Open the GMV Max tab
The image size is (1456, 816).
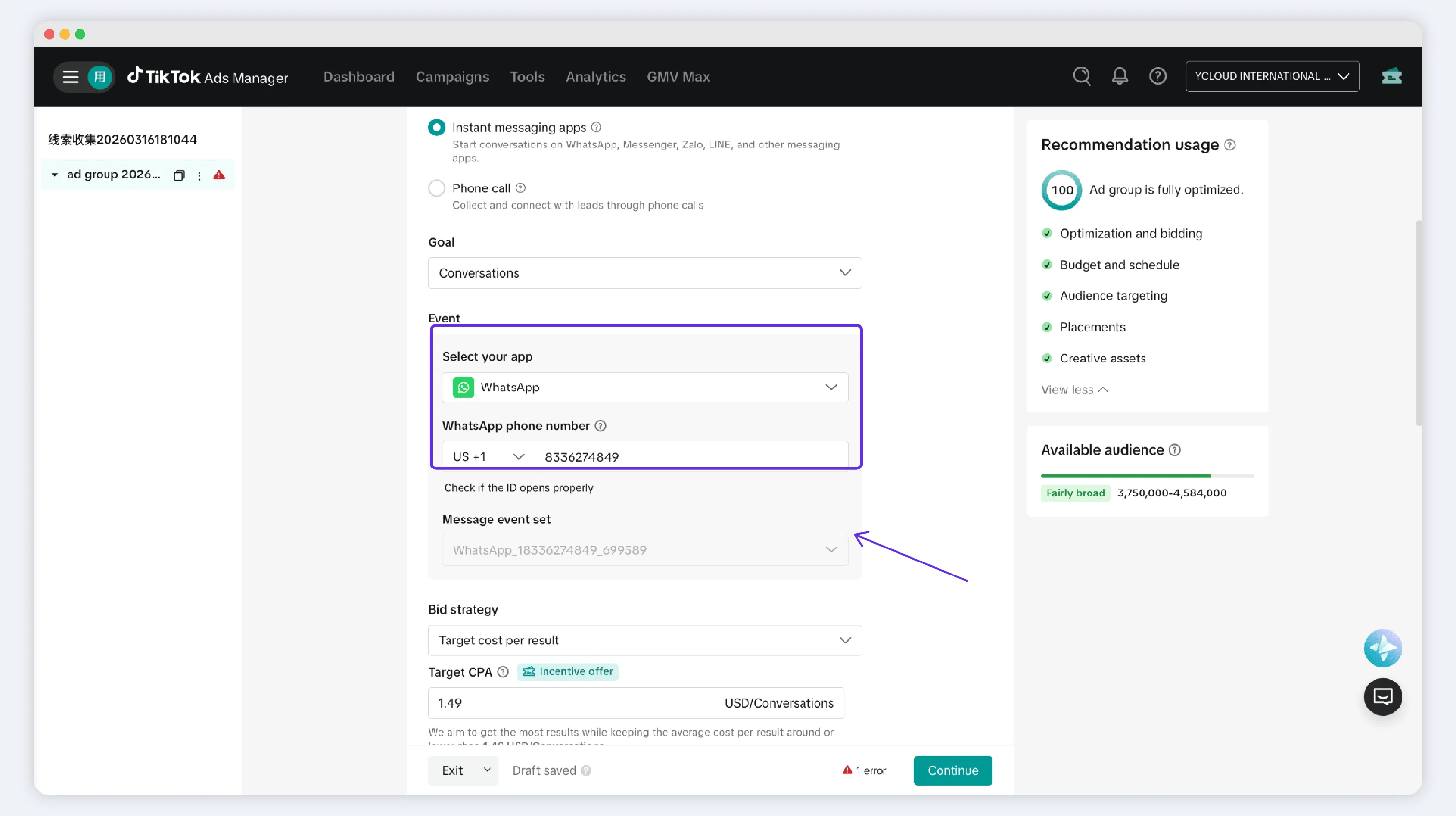click(x=678, y=76)
